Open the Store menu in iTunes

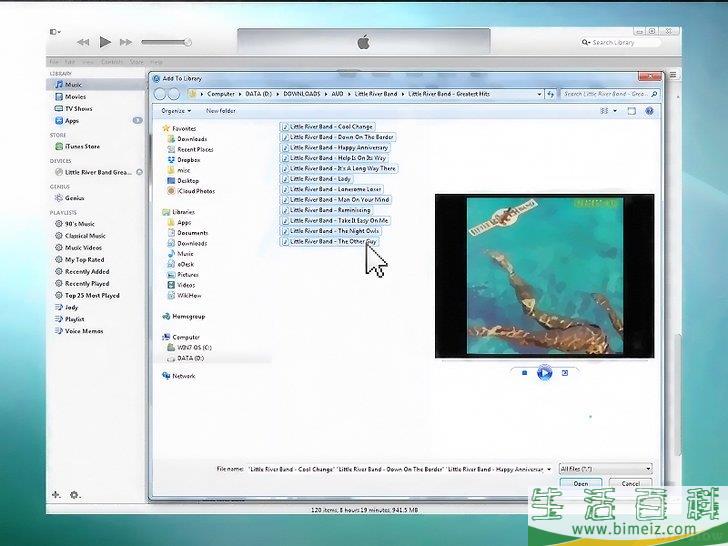point(135,62)
